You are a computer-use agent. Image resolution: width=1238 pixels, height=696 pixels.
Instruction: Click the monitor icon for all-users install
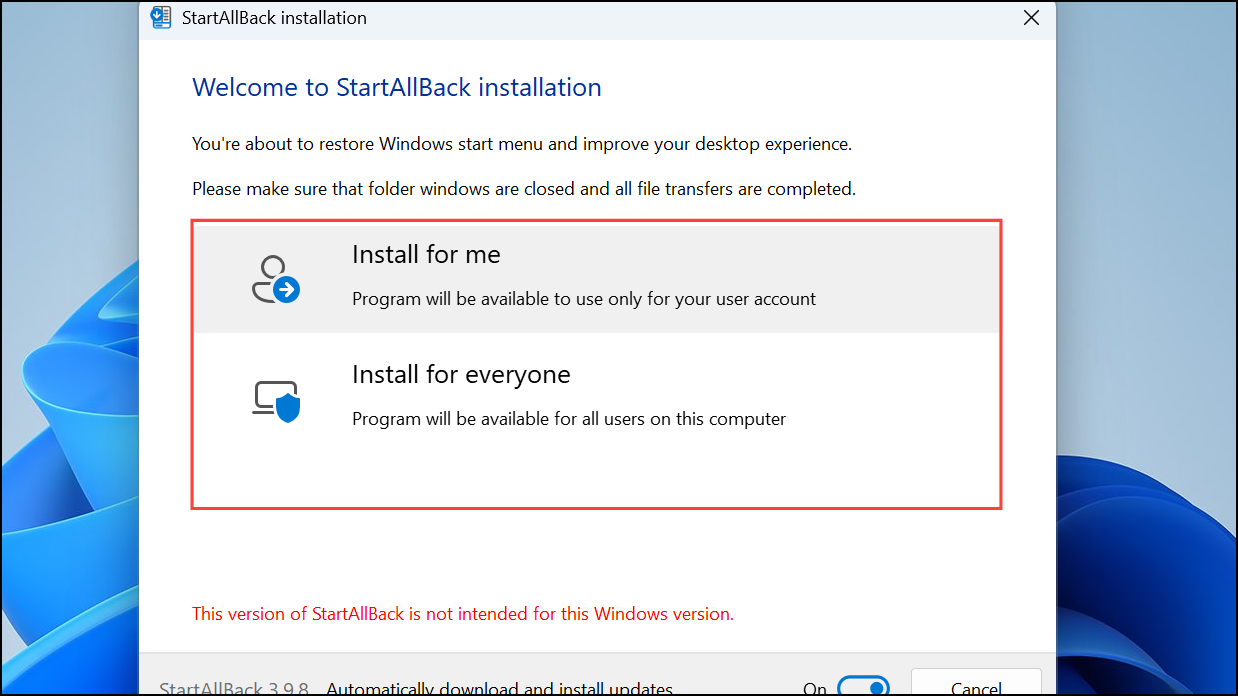[x=269, y=394]
